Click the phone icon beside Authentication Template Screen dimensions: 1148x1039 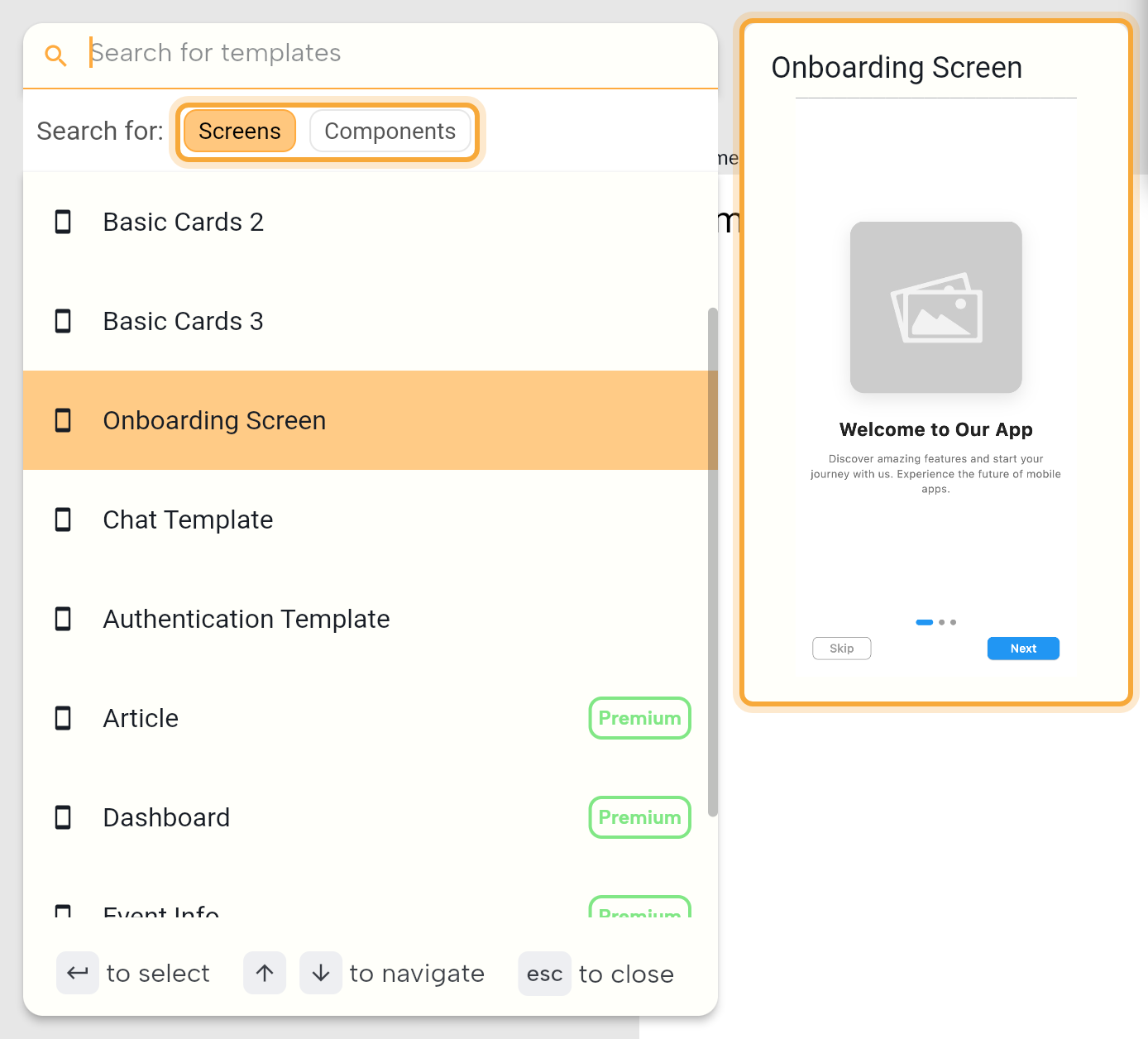pyautogui.click(x=63, y=619)
